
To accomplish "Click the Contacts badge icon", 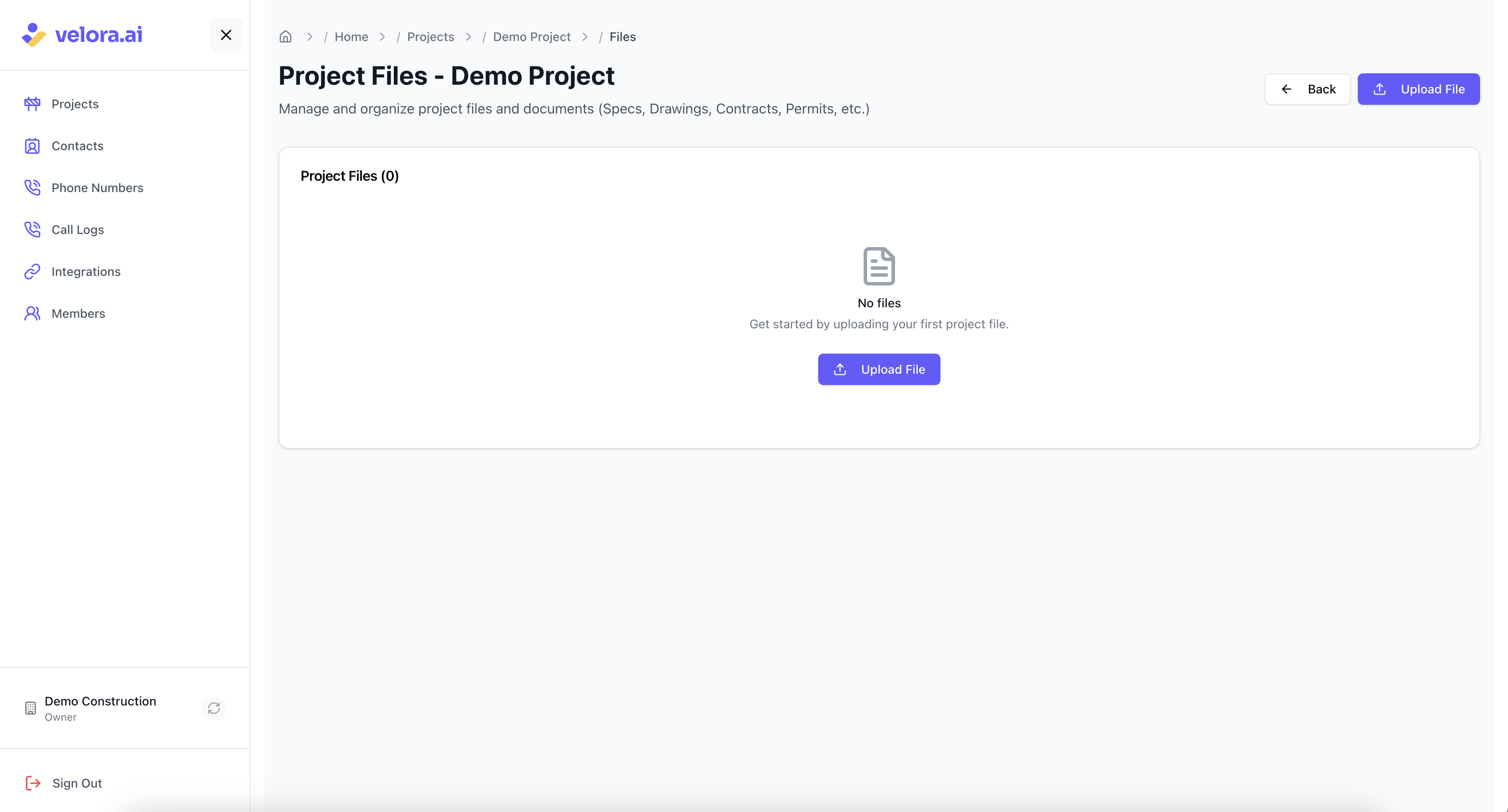I will [x=32, y=146].
